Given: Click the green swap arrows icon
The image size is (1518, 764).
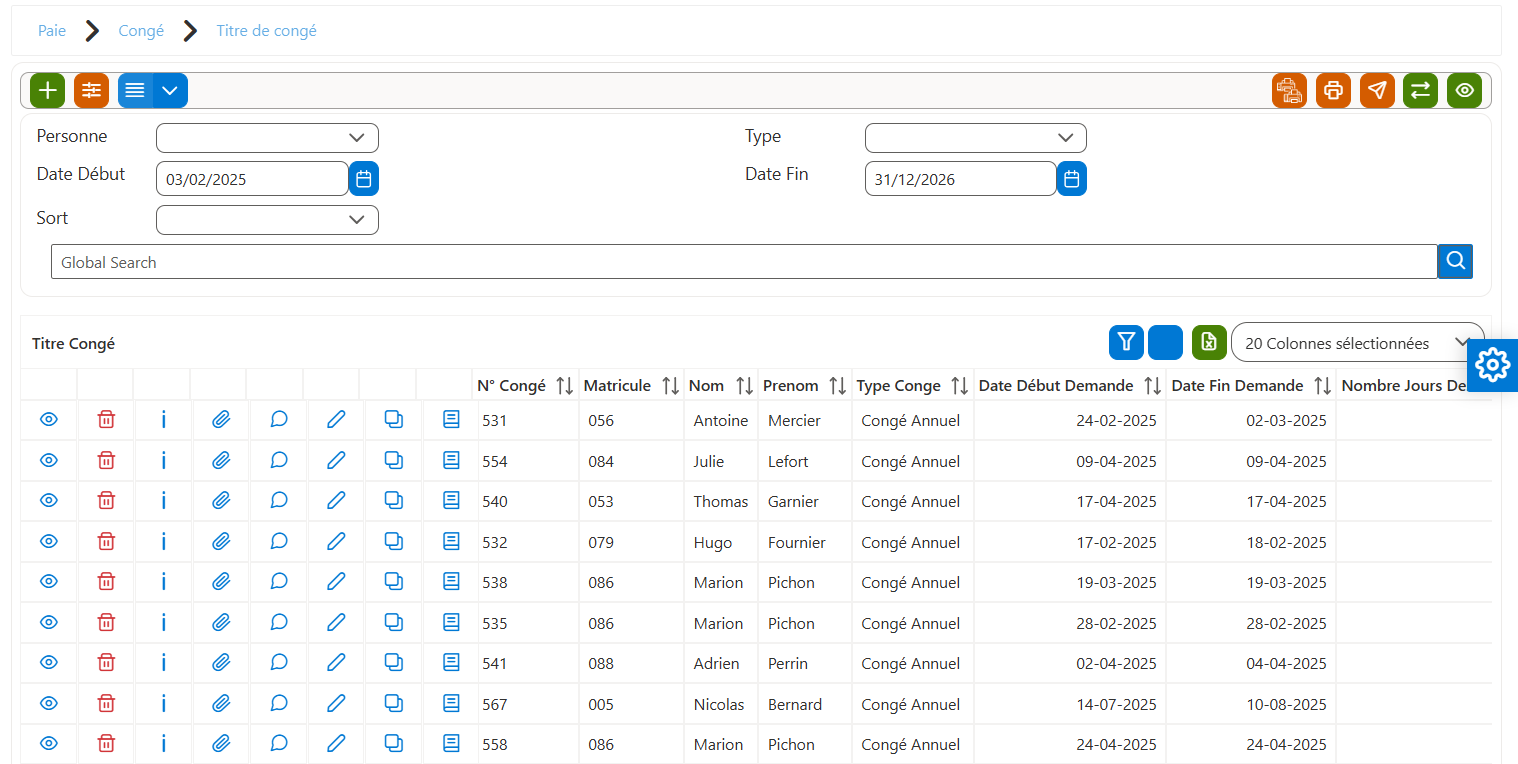Looking at the screenshot, I should tap(1420, 90).
